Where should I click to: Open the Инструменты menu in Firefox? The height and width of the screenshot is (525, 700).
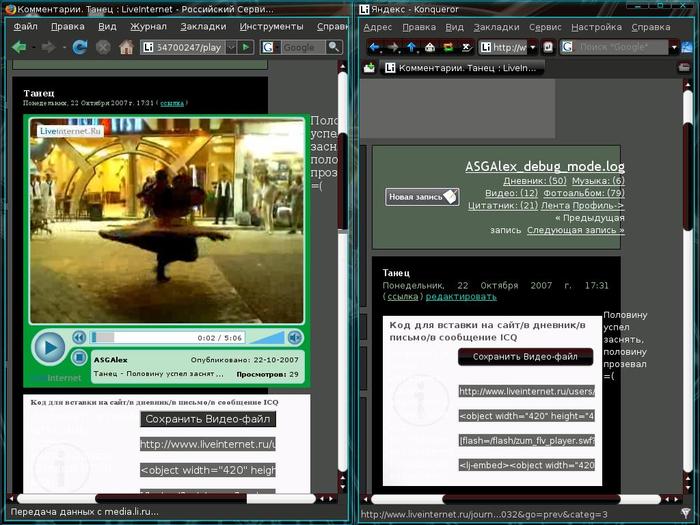pyautogui.click(x=271, y=26)
